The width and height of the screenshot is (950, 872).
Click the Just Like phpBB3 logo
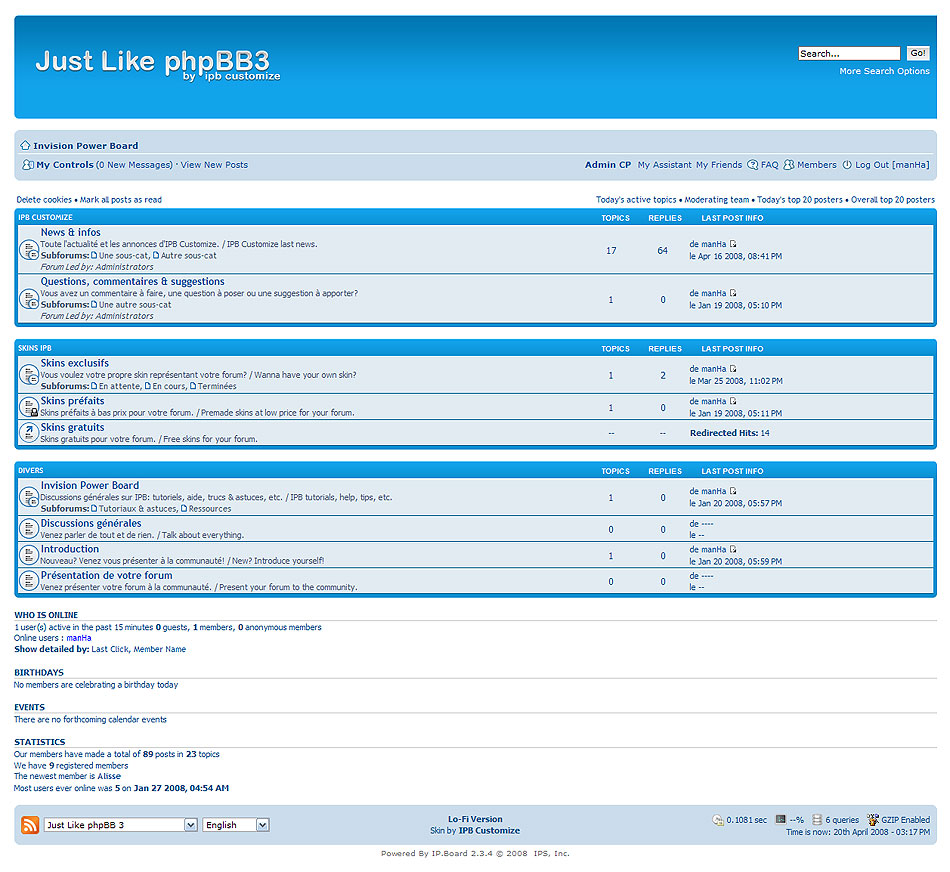coord(158,64)
